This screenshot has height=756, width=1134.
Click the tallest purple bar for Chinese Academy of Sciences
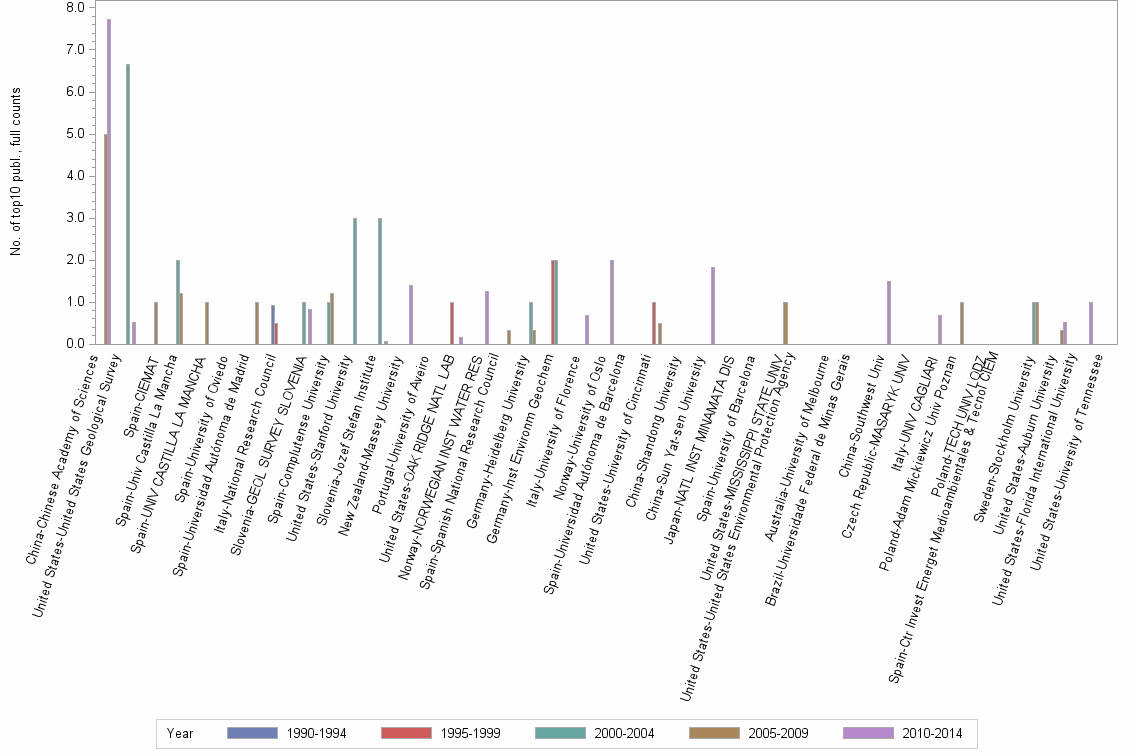107,180
